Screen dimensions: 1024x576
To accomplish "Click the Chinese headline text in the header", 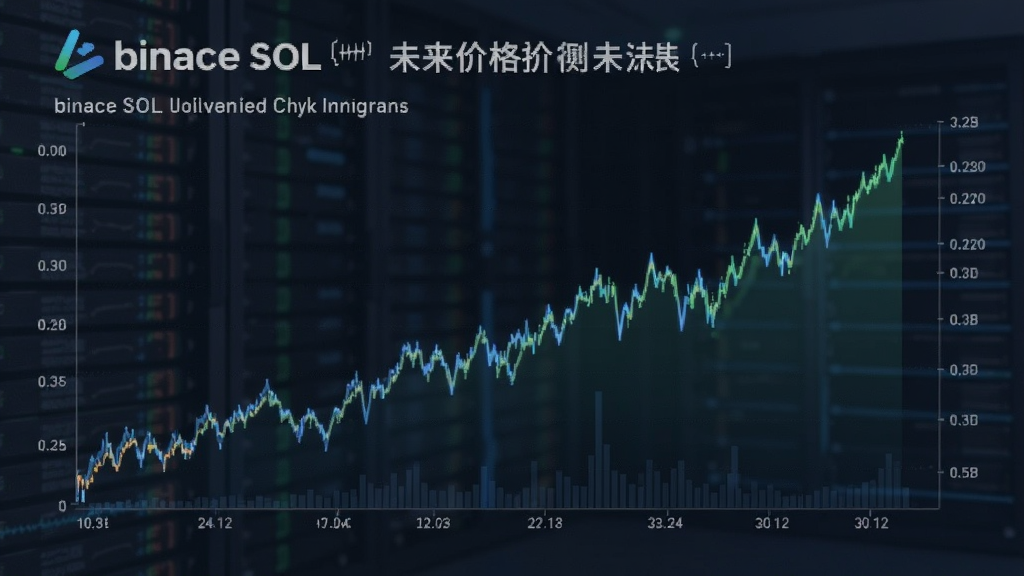I will click(534, 57).
